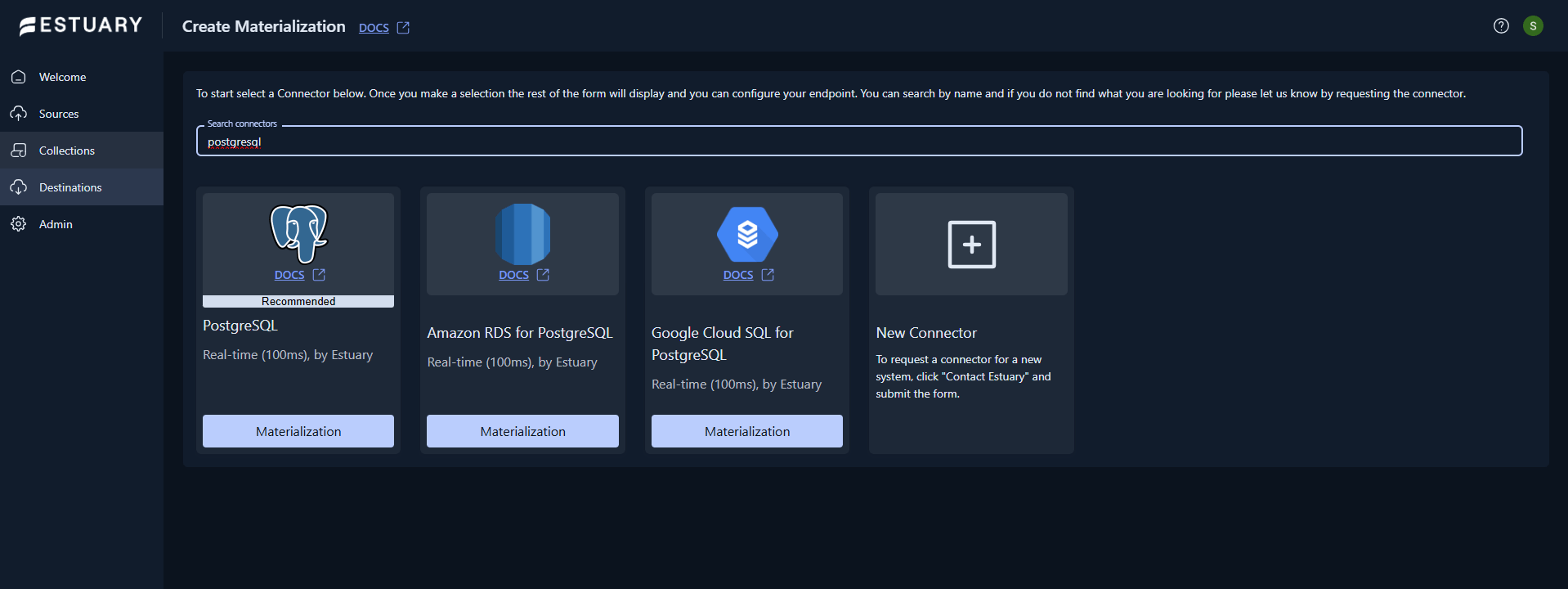Click Materialization button for Google Cloud SQL
This screenshot has height=589, width=1568.
coord(747,431)
